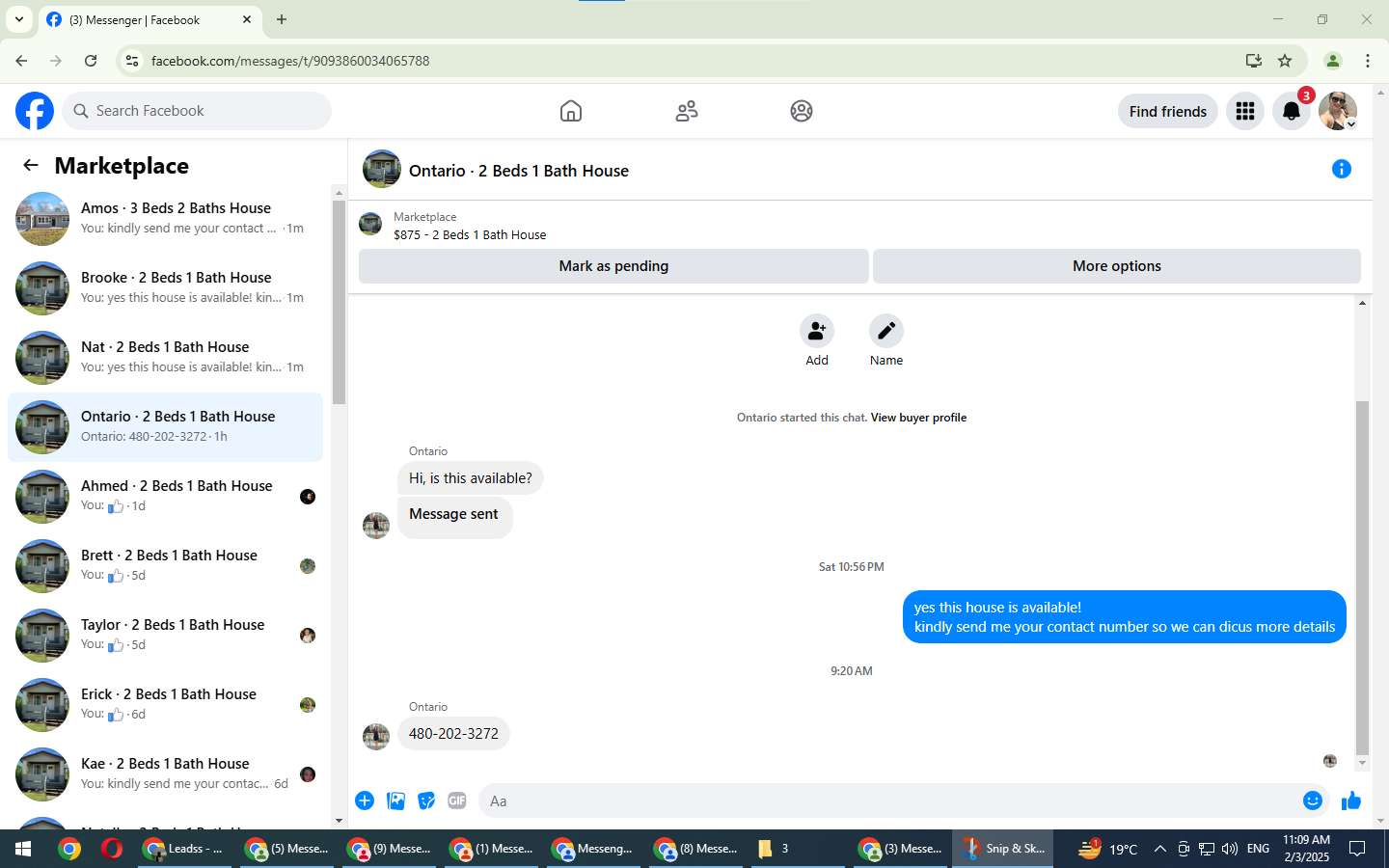
Task: Open the Taylor 2 Beds 1 Bath House chat
Action: point(166,636)
